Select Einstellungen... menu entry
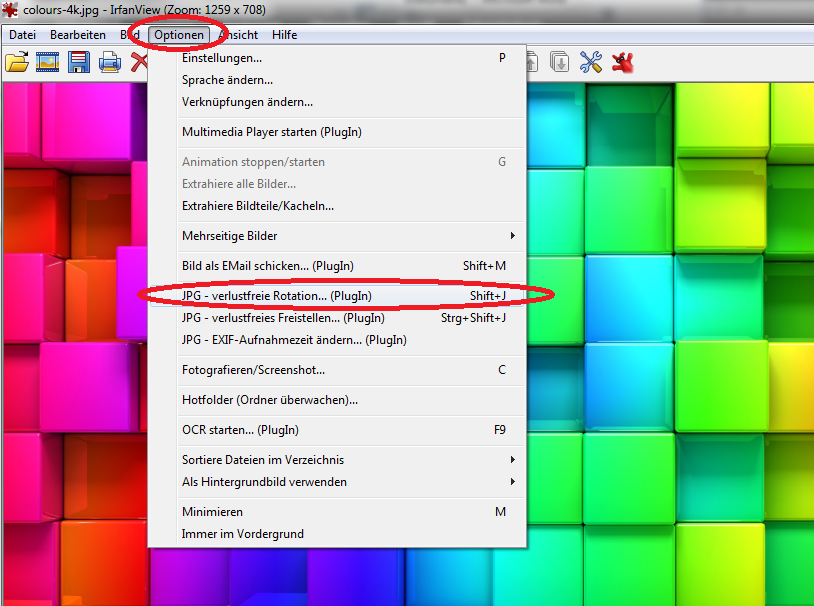 pyautogui.click(x=337, y=58)
